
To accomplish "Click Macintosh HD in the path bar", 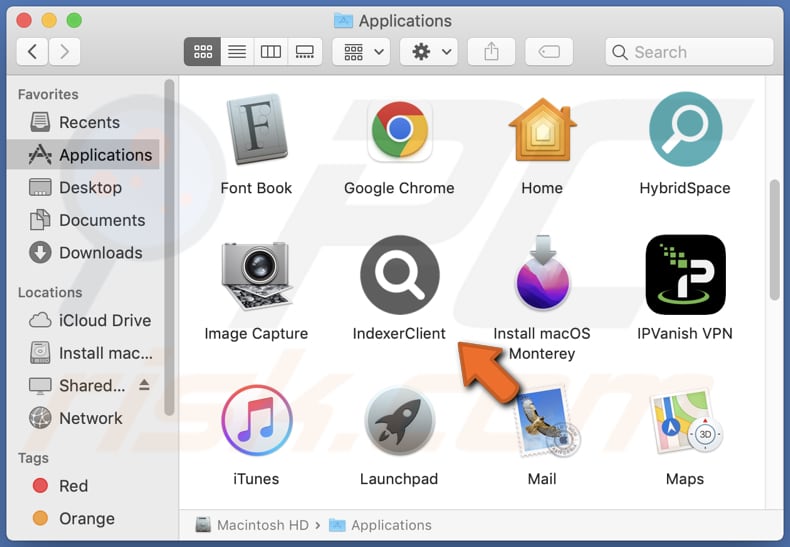I will pos(252,525).
